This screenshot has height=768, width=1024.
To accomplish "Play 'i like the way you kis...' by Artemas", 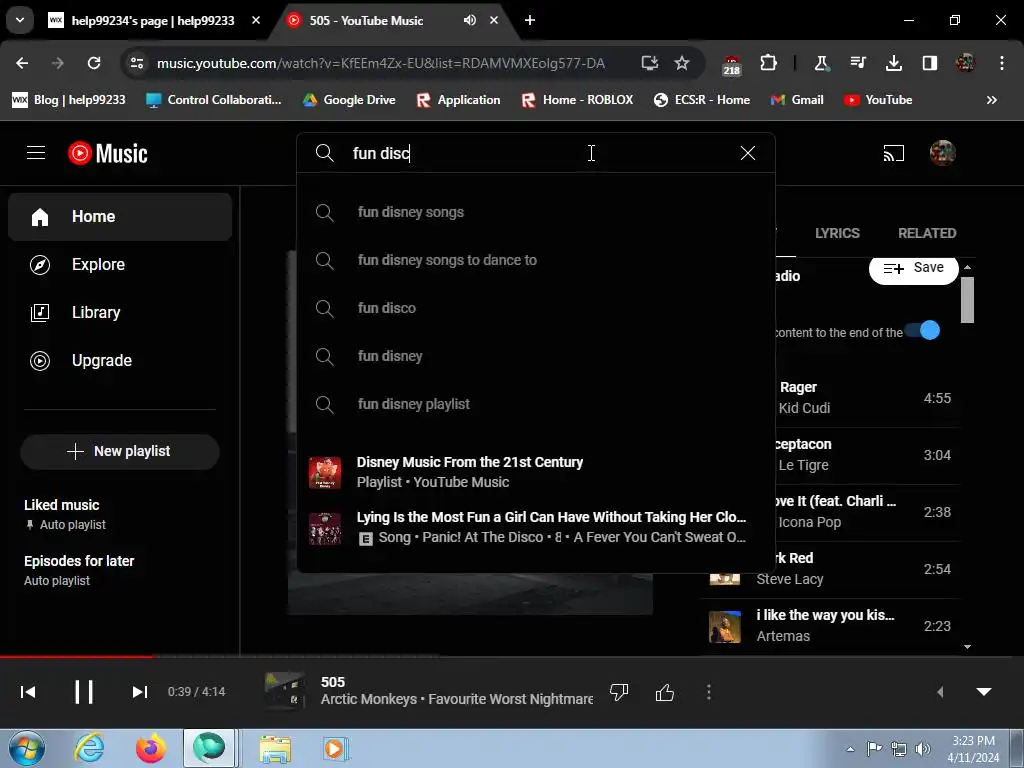I will point(831,626).
